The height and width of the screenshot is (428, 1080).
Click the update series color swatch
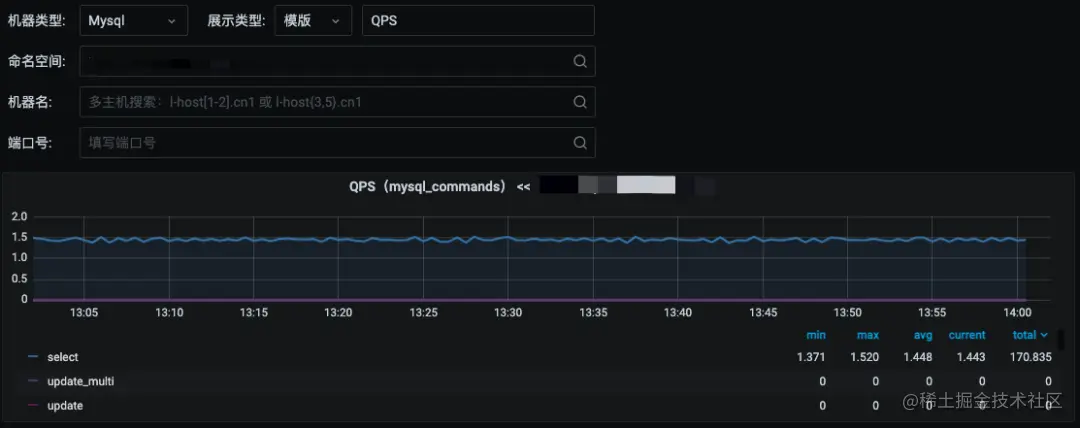click(32, 406)
